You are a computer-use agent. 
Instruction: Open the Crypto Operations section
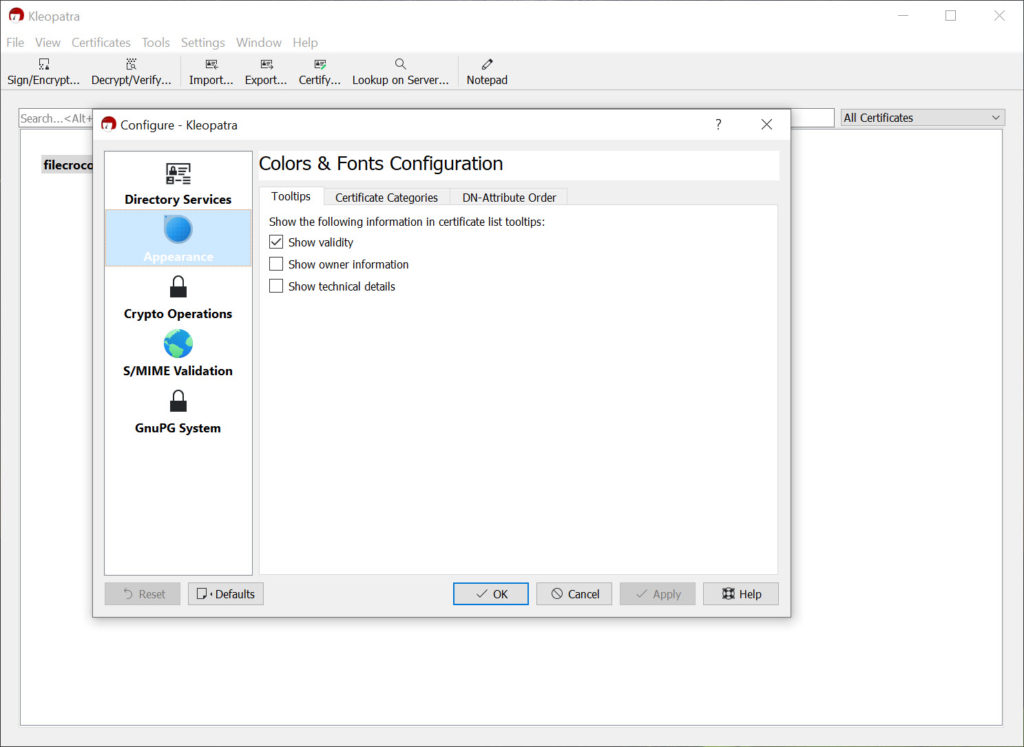(178, 297)
